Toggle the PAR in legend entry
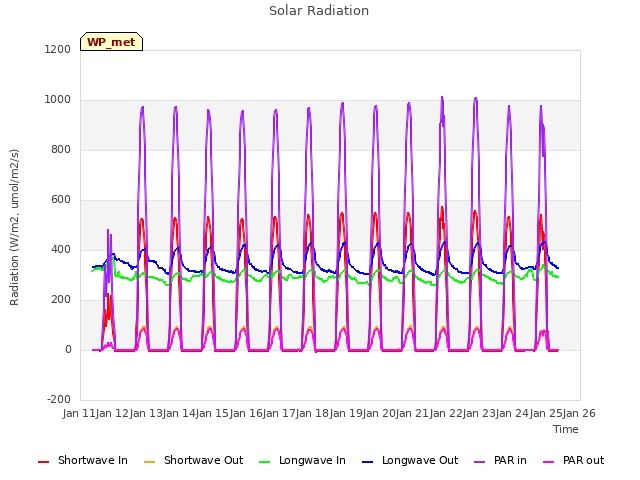Screen dimensions: 640x480 click(x=500, y=461)
